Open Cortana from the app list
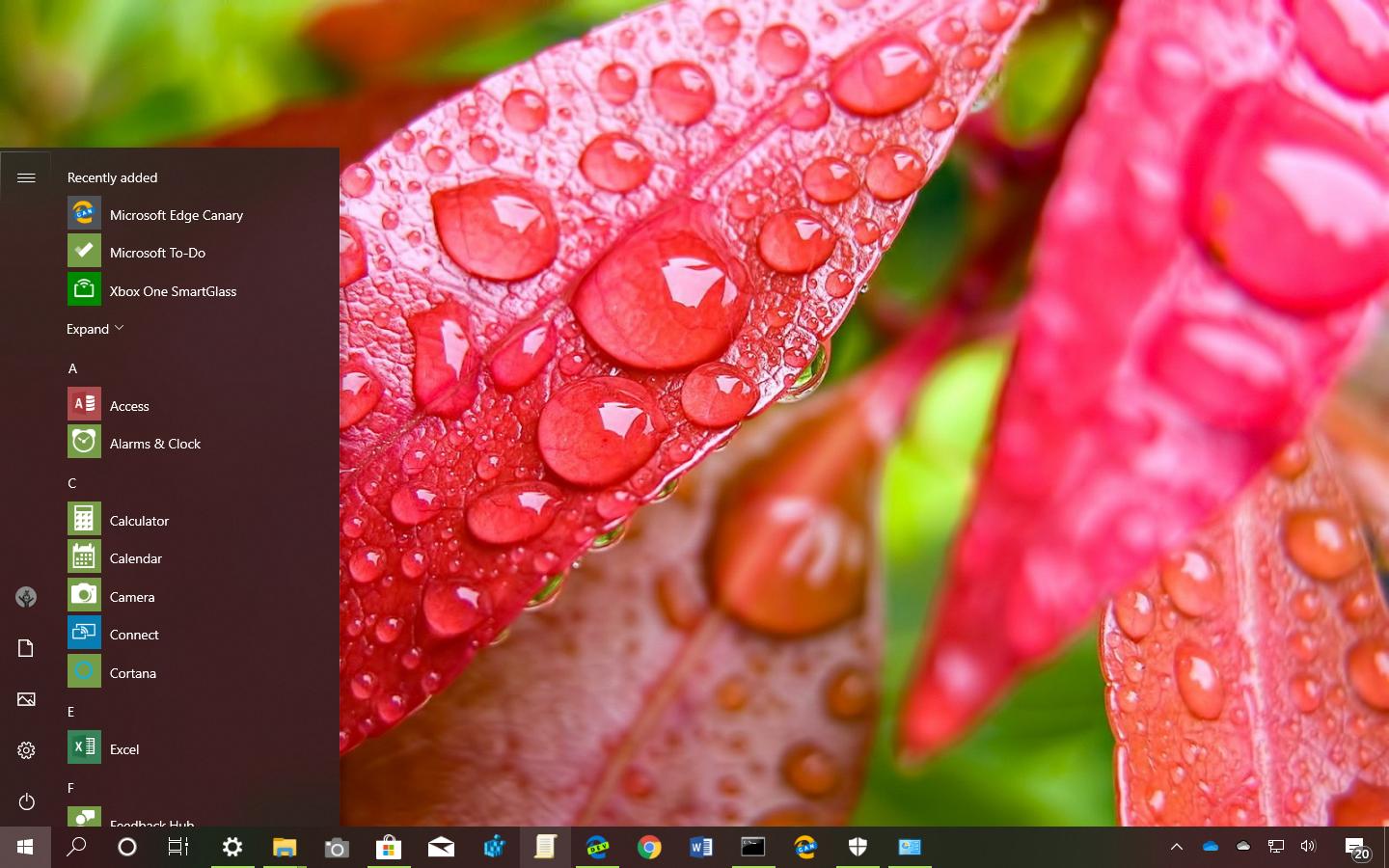1389x868 pixels. [132, 672]
